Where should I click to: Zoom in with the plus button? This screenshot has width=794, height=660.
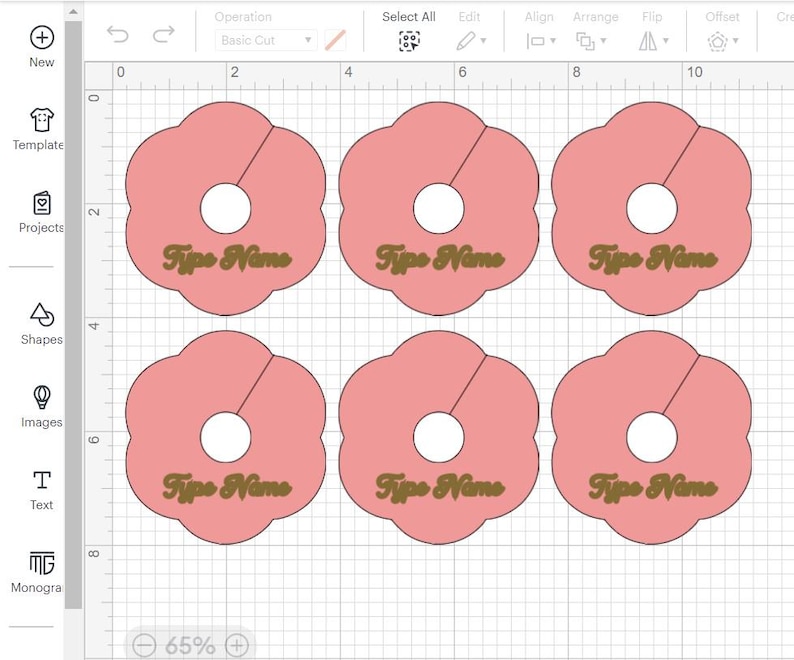236,645
